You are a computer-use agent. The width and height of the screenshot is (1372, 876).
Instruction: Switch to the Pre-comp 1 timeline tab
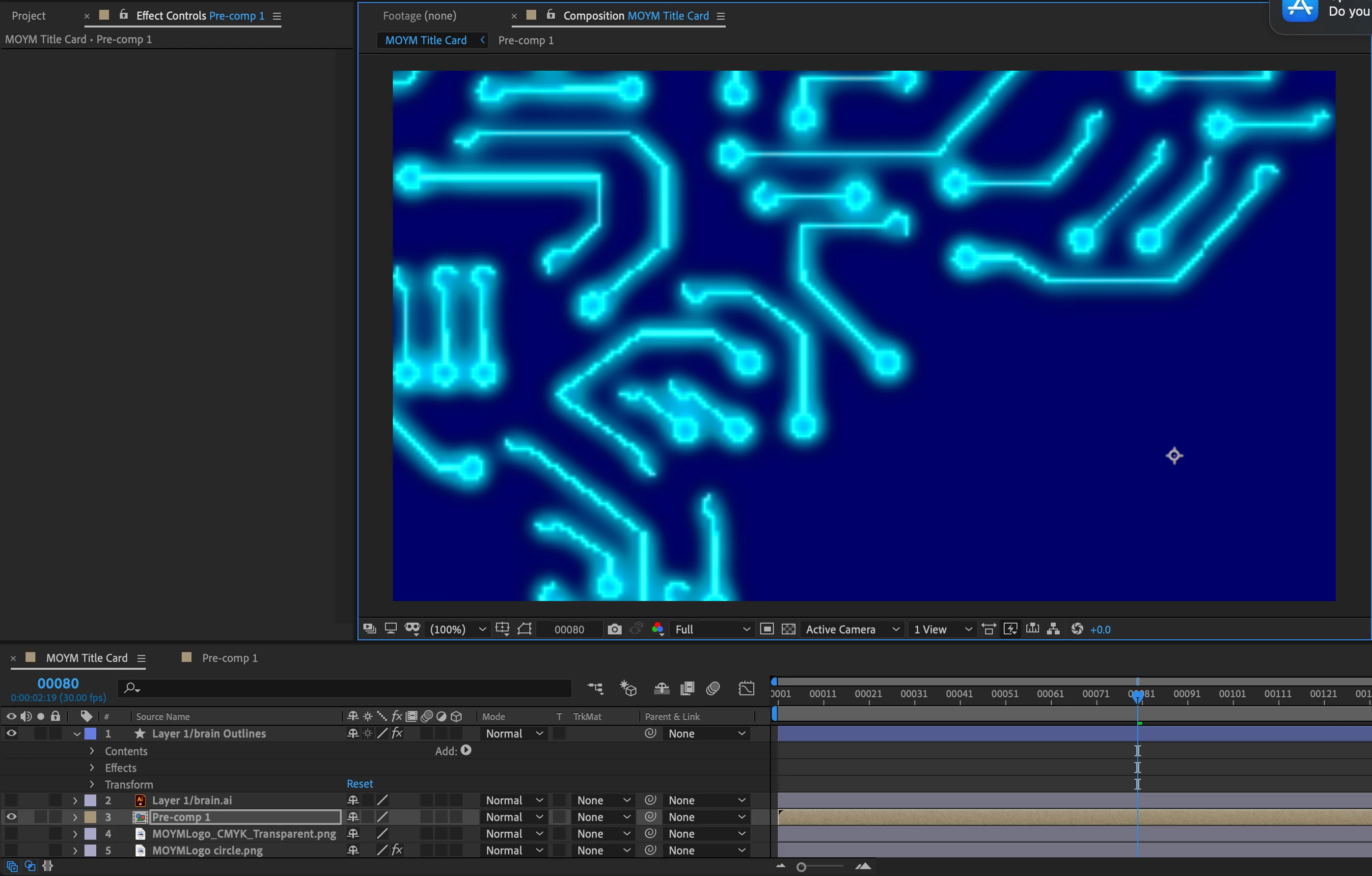click(x=229, y=658)
